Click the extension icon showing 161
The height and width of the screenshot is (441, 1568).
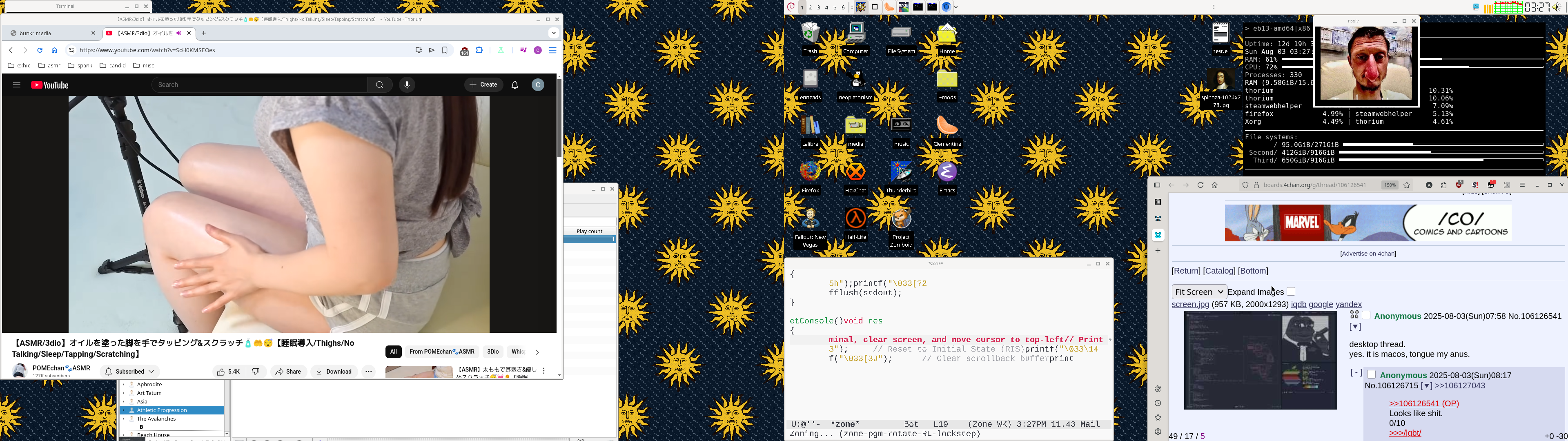(x=464, y=51)
